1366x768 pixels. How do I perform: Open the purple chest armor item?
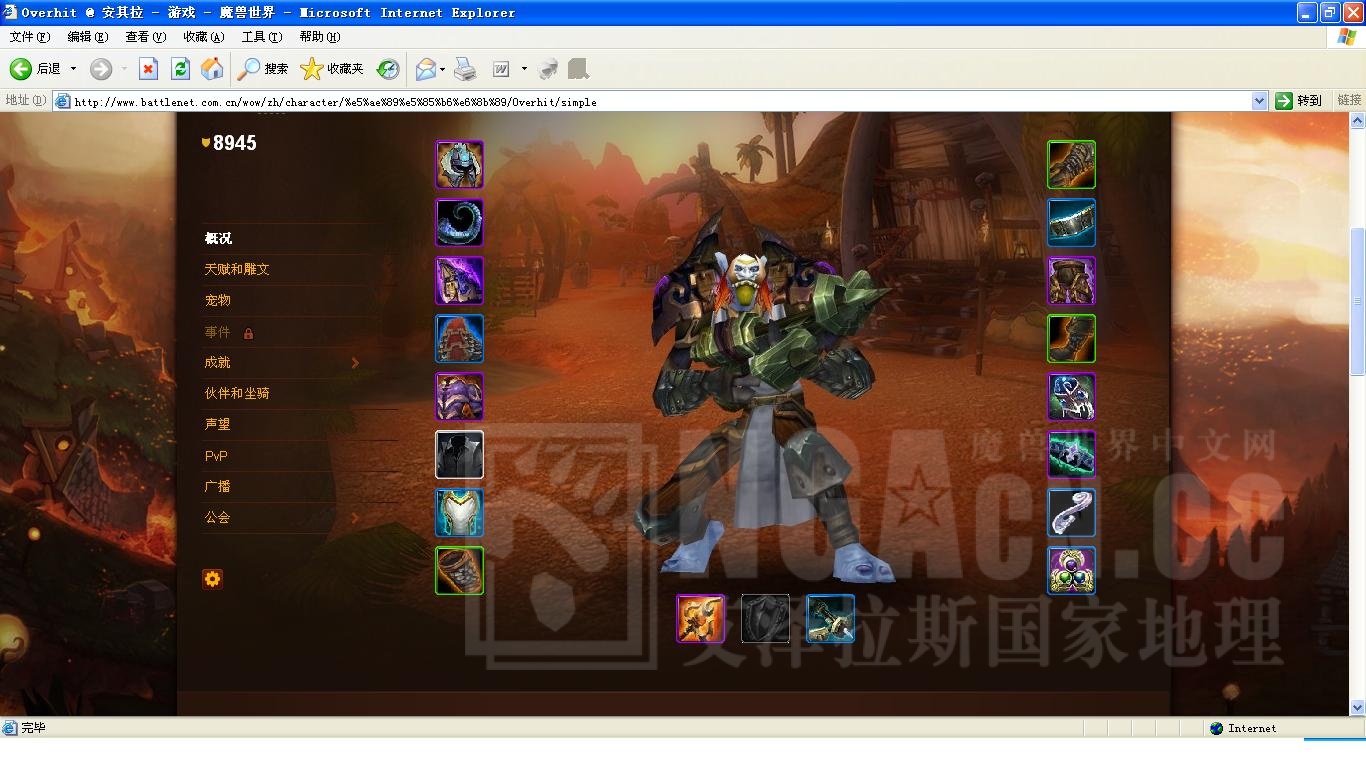click(x=459, y=396)
